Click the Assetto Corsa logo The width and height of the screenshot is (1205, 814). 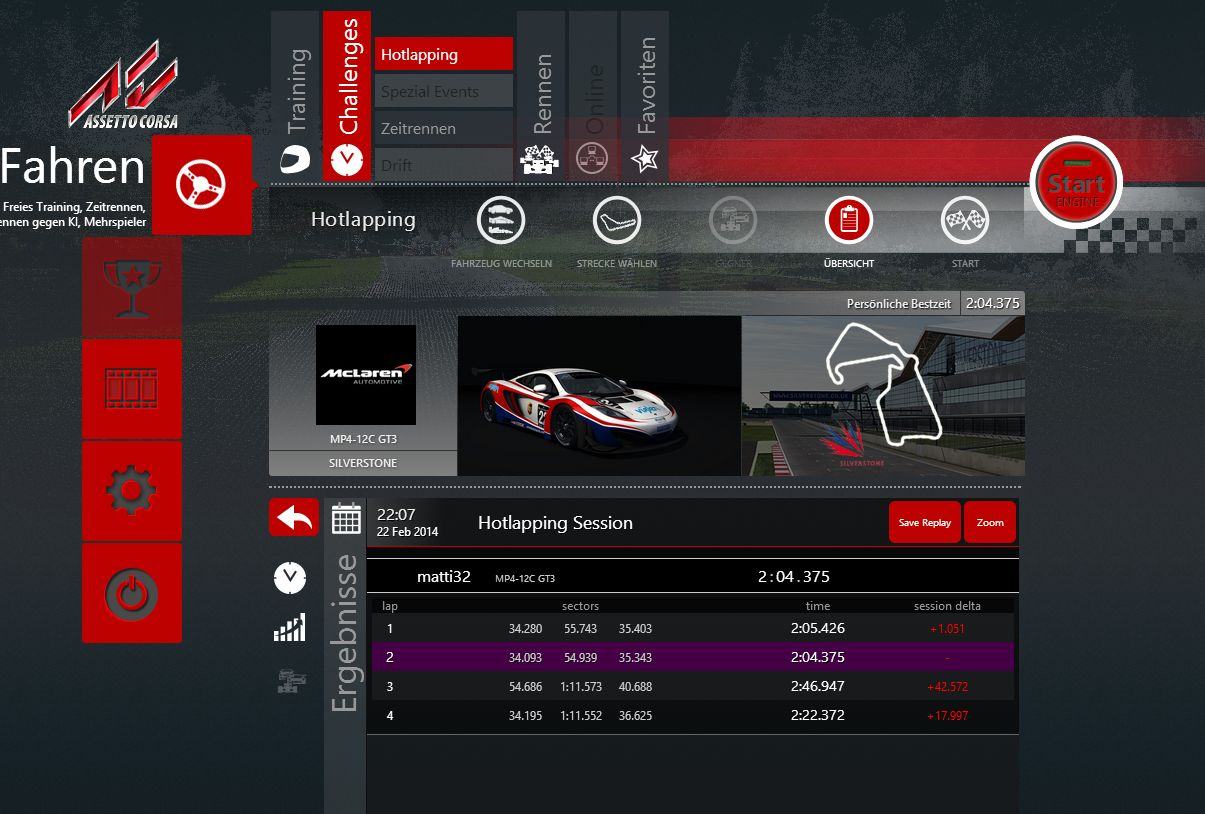(x=124, y=85)
